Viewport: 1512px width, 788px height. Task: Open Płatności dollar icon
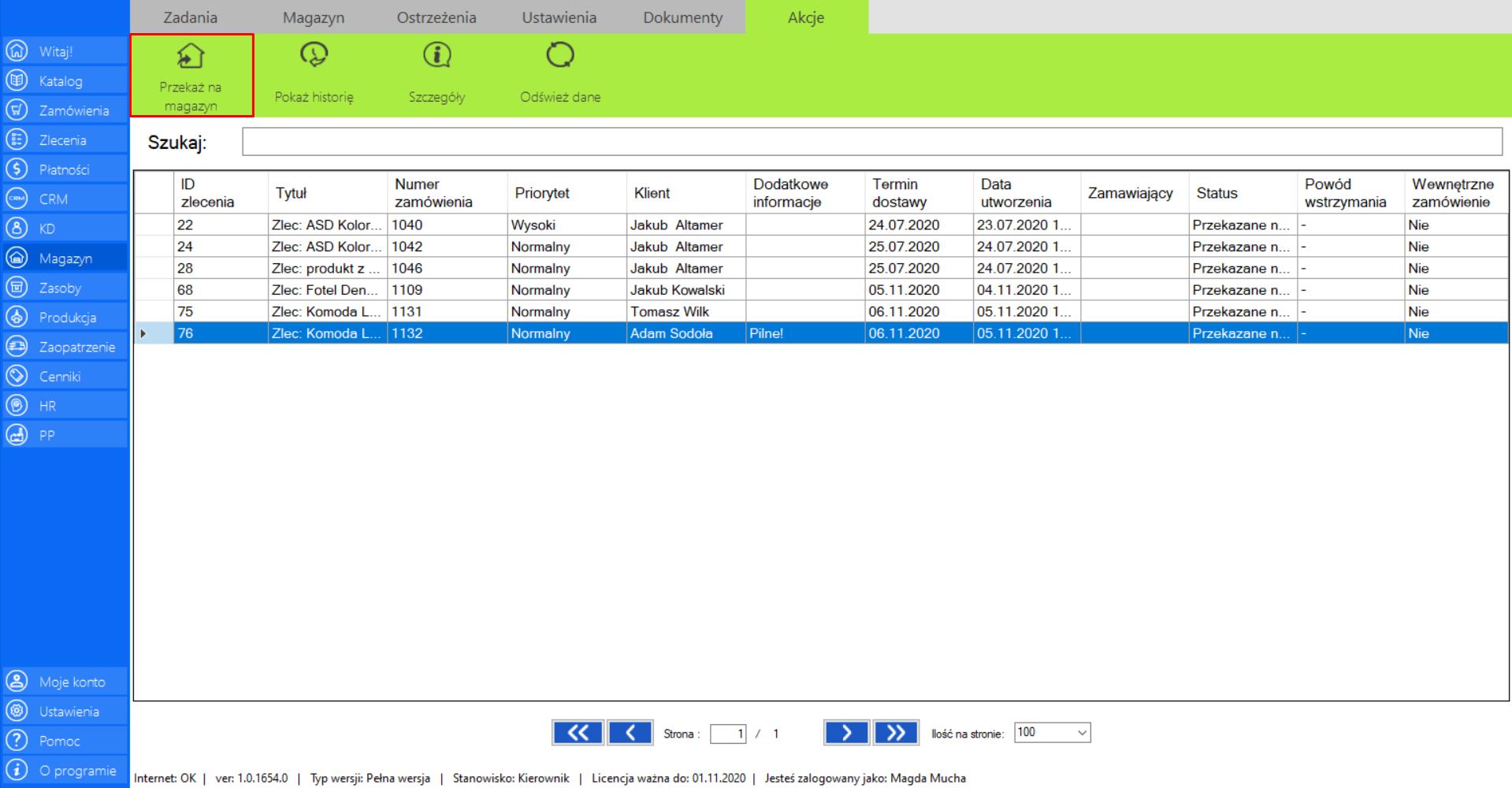coord(17,169)
